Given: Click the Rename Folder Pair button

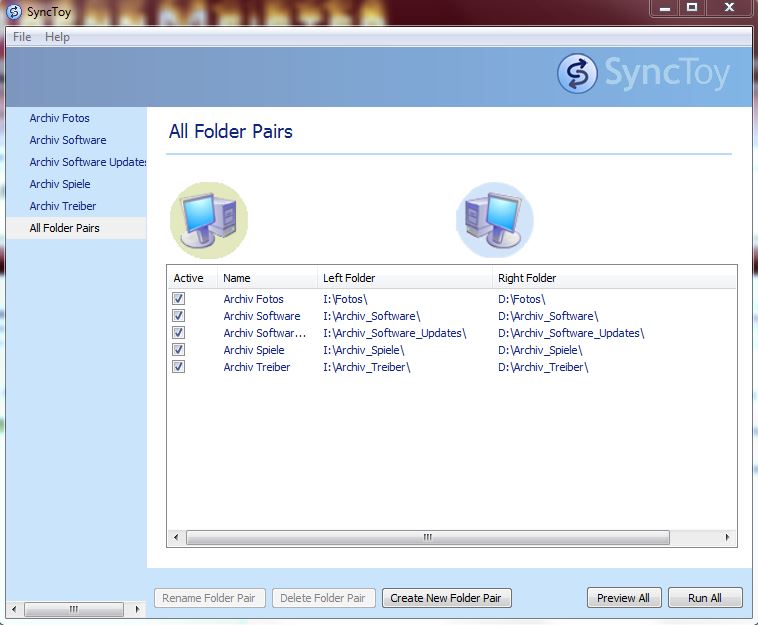Looking at the screenshot, I should pyautogui.click(x=209, y=598).
